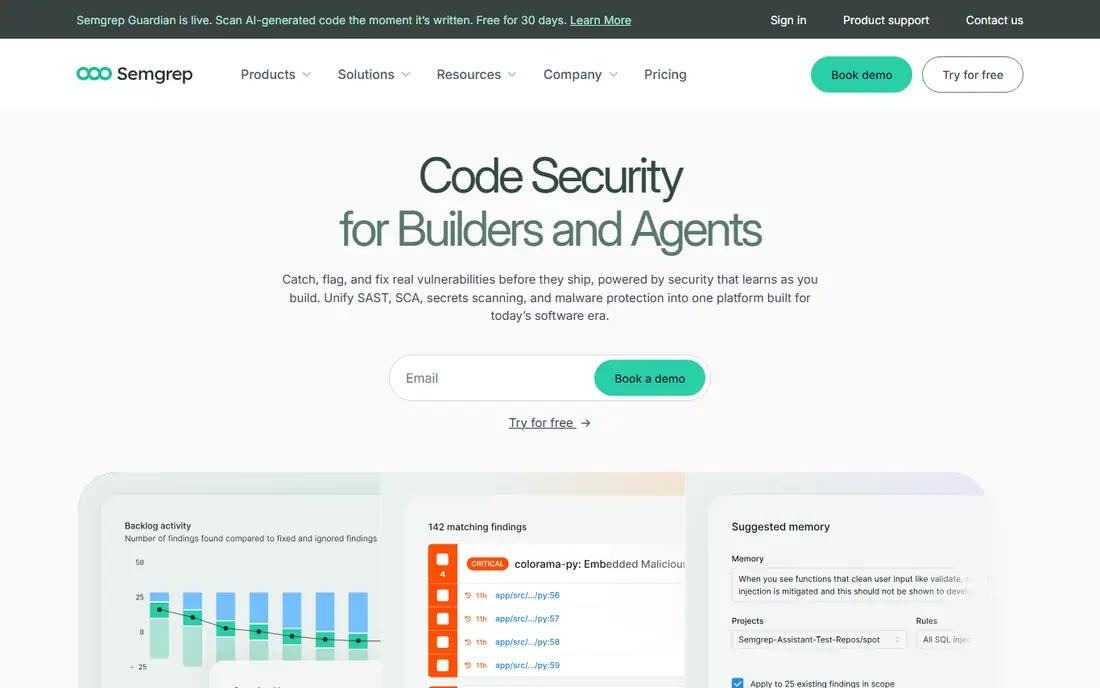Screen dimensions: 1100x688
Task: Follow the Learn More banner link
Action: 601,20
